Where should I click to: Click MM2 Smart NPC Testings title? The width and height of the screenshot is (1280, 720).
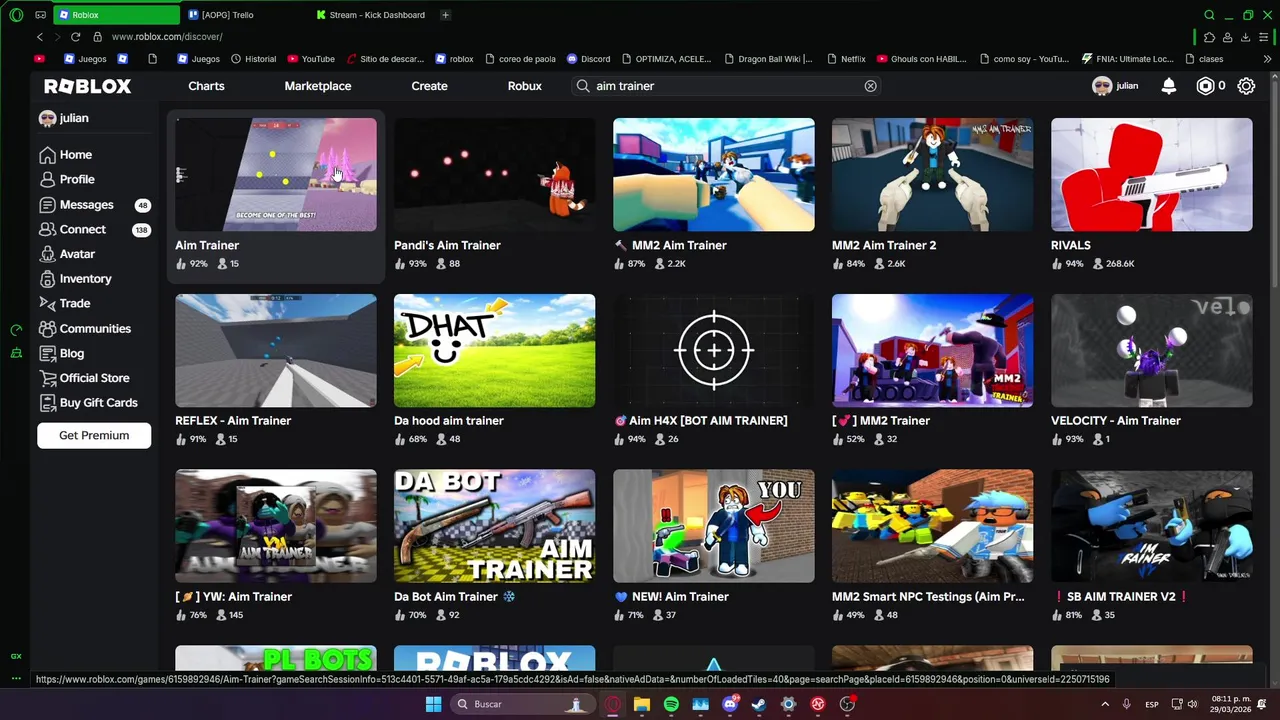click(x=928, y=597)
